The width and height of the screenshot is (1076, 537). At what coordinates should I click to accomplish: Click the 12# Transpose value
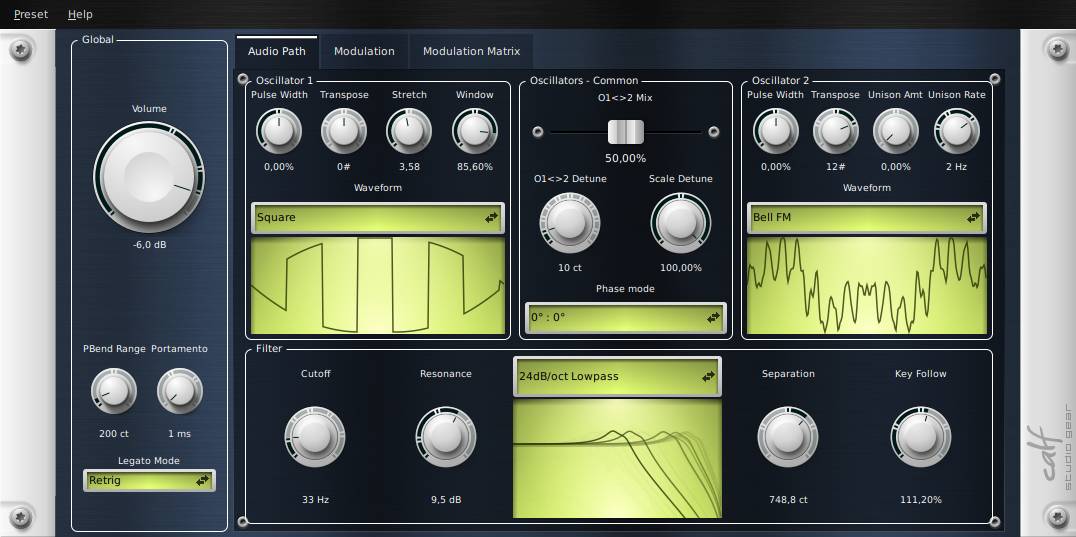pyautogui.click(x=836, y=167)
